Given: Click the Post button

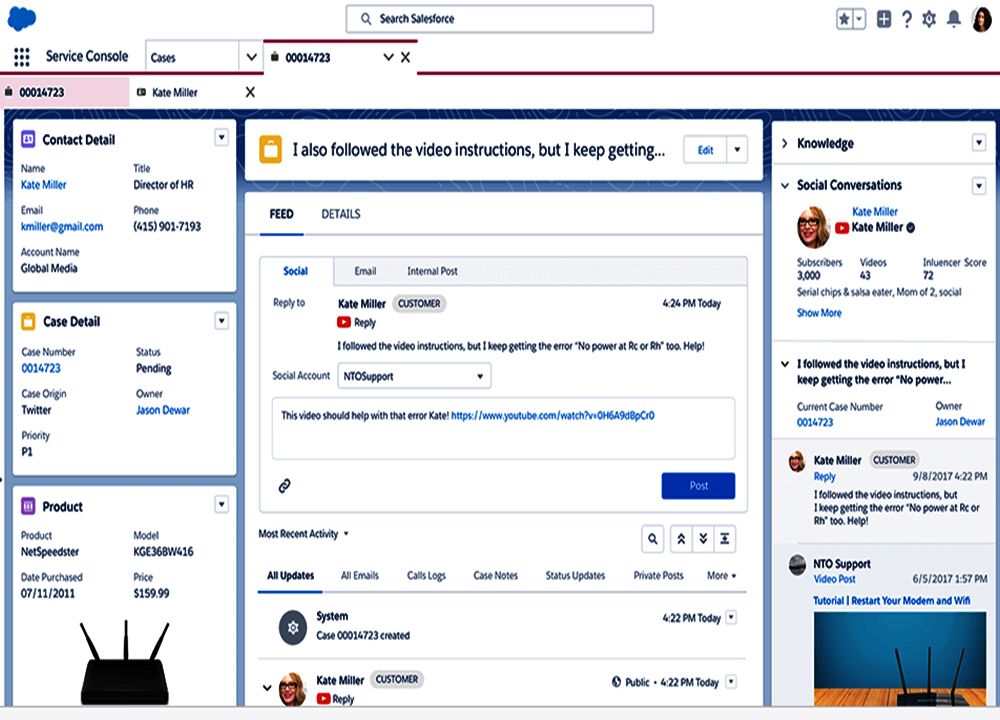Looking at the screenshot, I should point(698,486).
